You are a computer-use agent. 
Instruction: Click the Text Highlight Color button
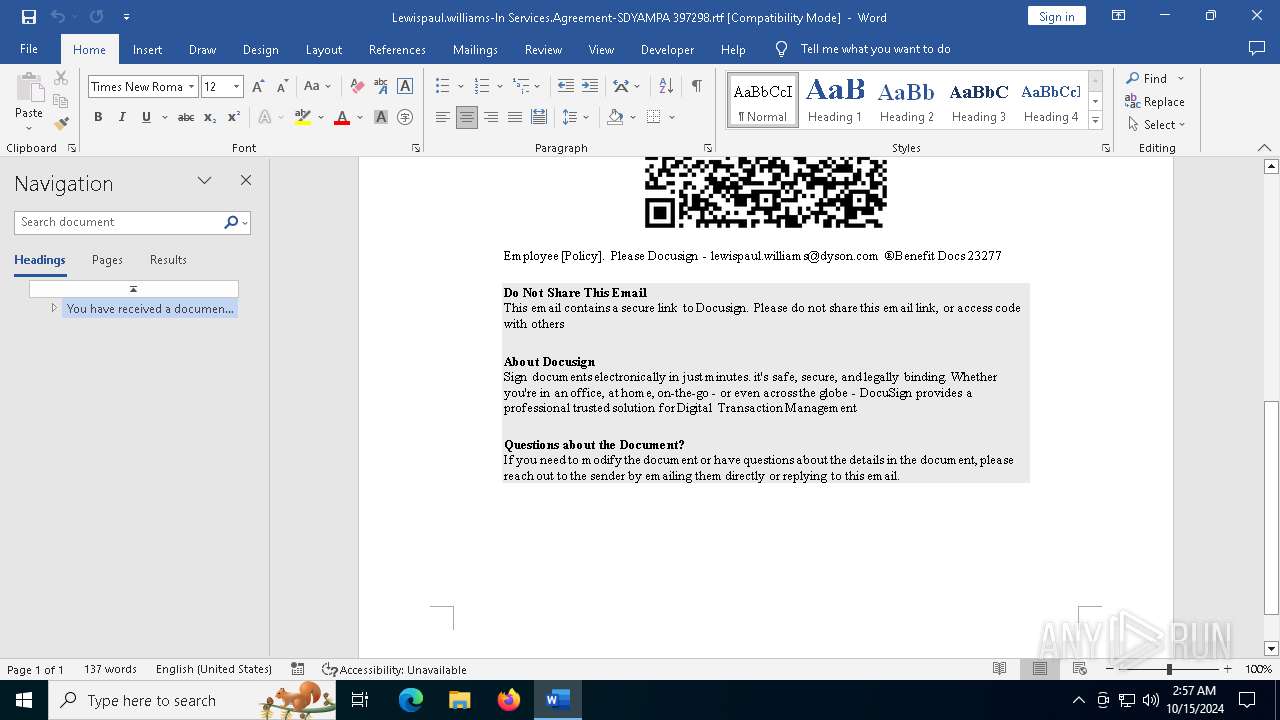coord(303,117)
